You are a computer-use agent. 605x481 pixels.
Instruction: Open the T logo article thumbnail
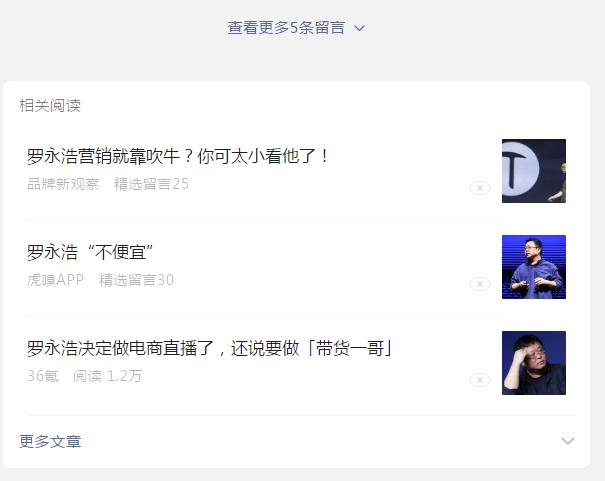point(534,171)
